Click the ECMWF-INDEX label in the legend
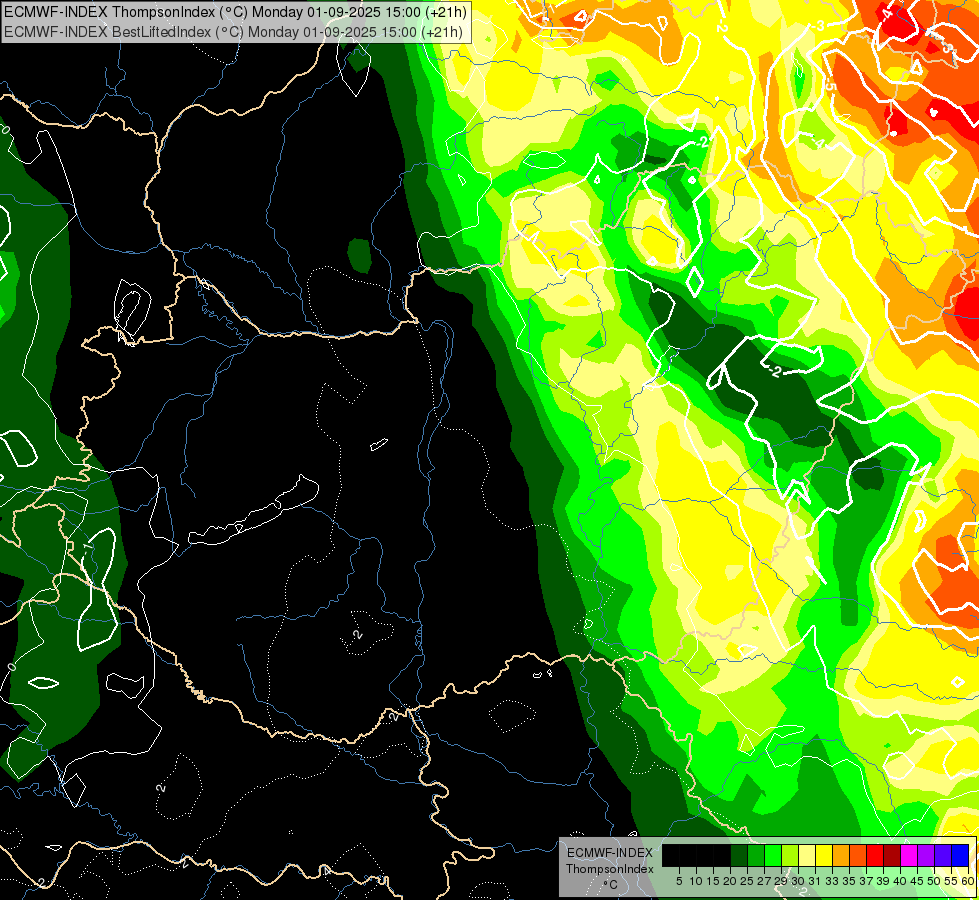 610,853
